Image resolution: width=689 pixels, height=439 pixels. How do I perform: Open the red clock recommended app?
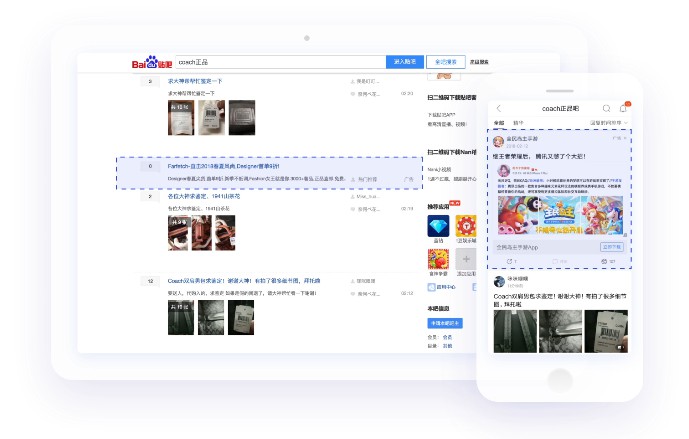coord(464,226)
